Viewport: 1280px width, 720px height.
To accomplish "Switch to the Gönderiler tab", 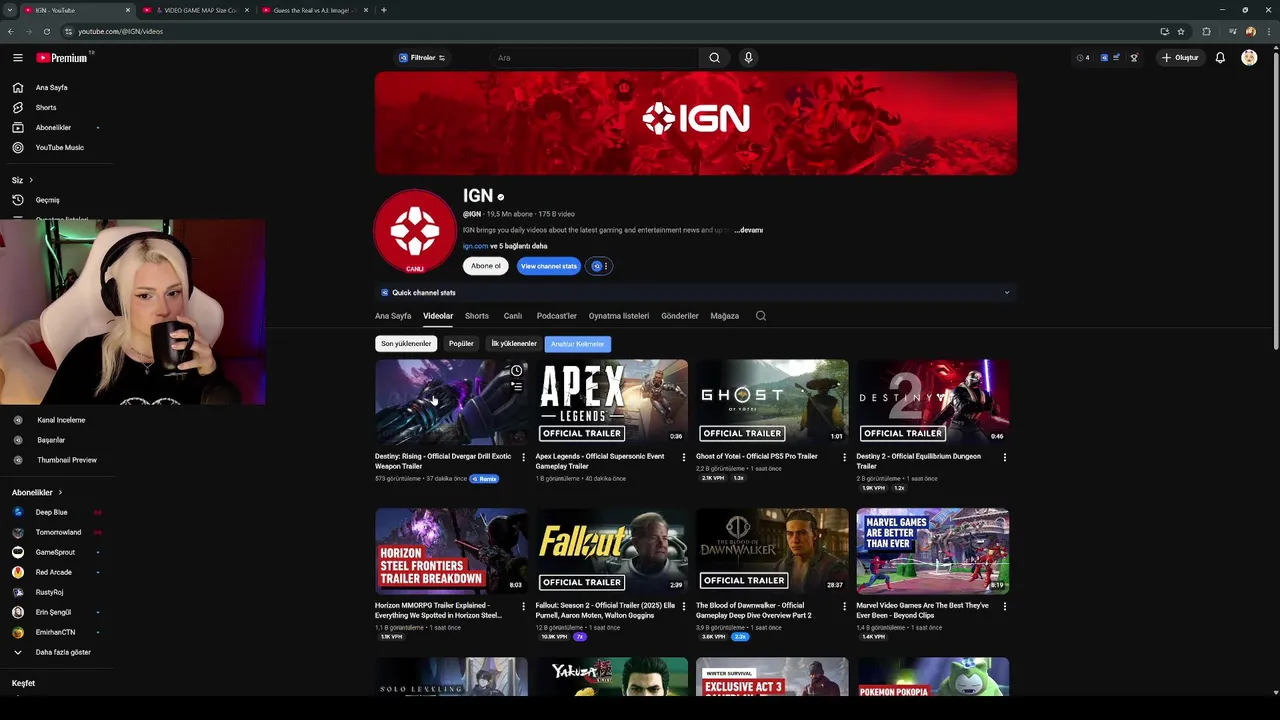I will (680, 316).
